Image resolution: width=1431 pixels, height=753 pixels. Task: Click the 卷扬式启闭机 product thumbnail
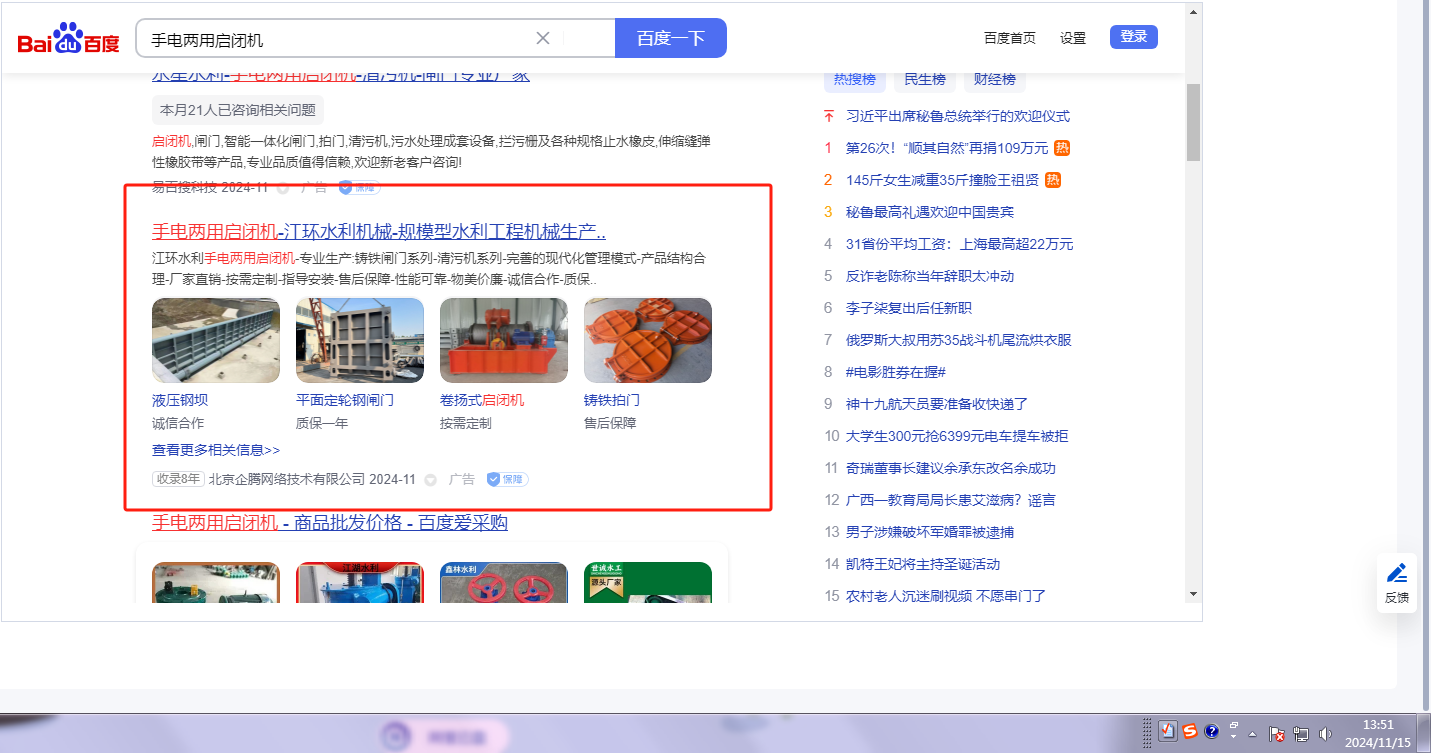[x=504, y=340]
